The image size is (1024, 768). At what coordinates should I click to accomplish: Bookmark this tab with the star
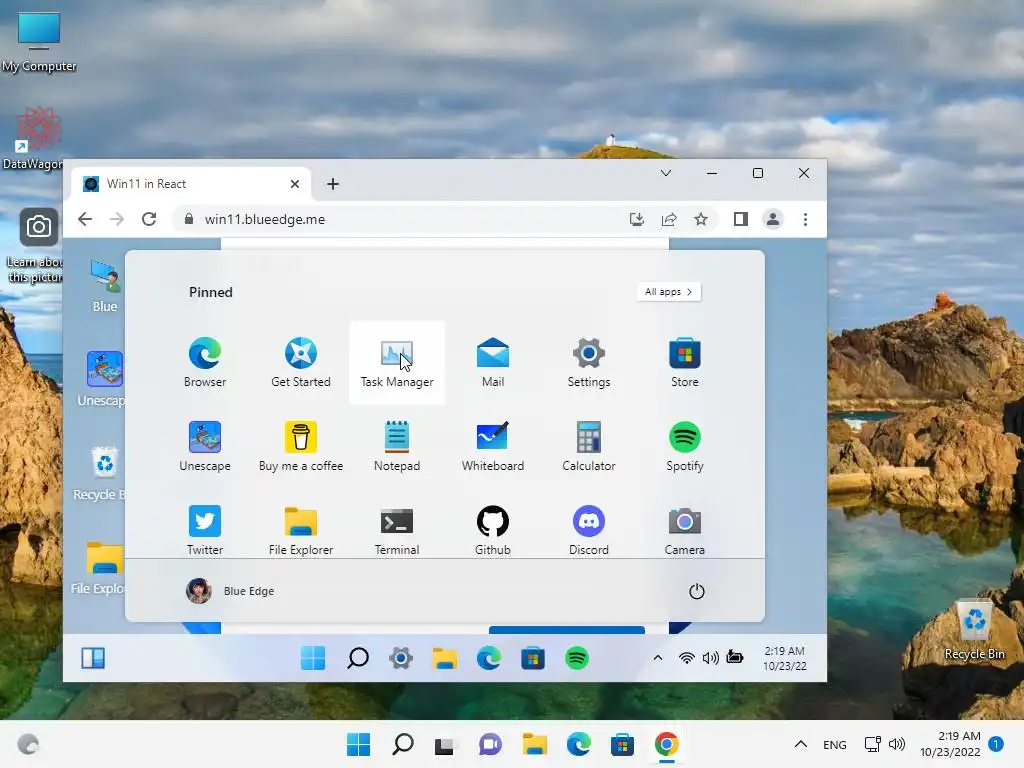(701, 219)
